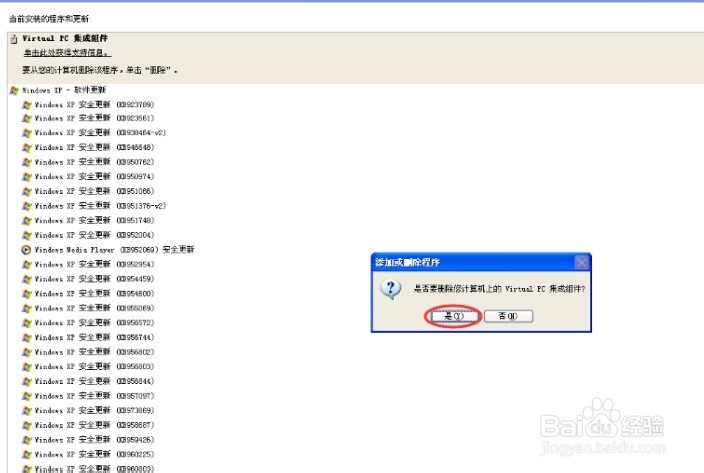Click icon of security update KB957097

[x=27, y=396]
